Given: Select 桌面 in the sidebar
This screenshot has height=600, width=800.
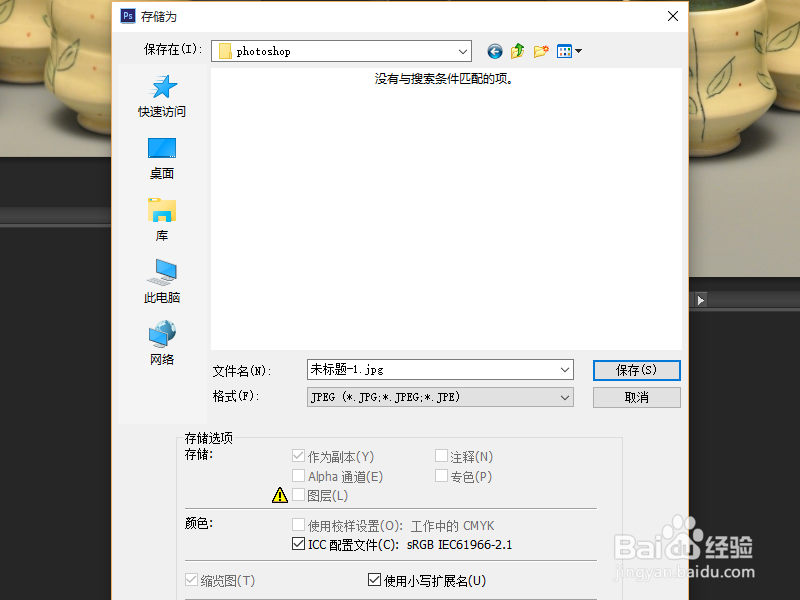Looking at the screenshot, I should point(161,158).
